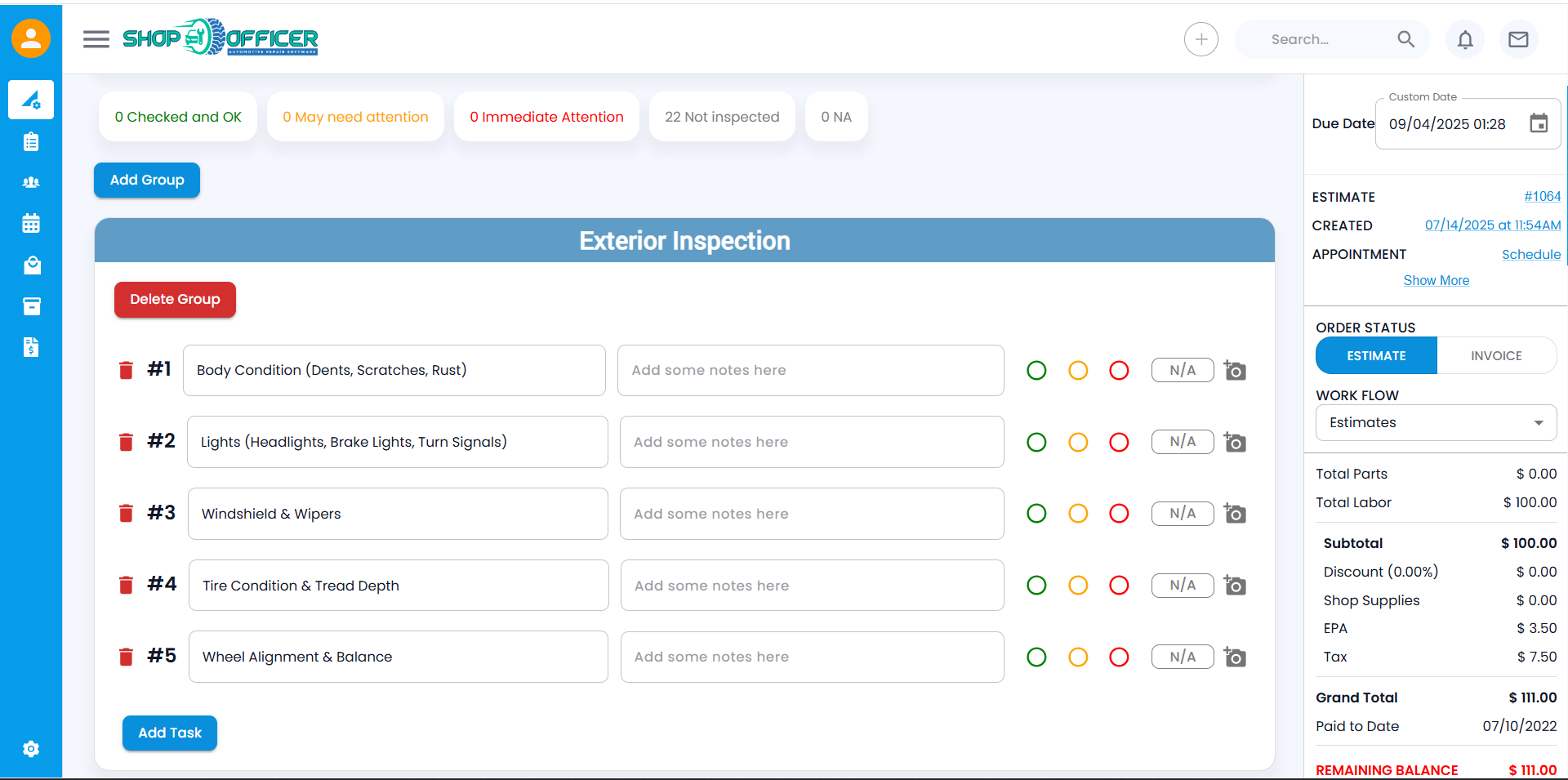The width and height of the screenshot is (1568, 780).
Task: Delete task #1 with the trash icon
Action: 126,371
